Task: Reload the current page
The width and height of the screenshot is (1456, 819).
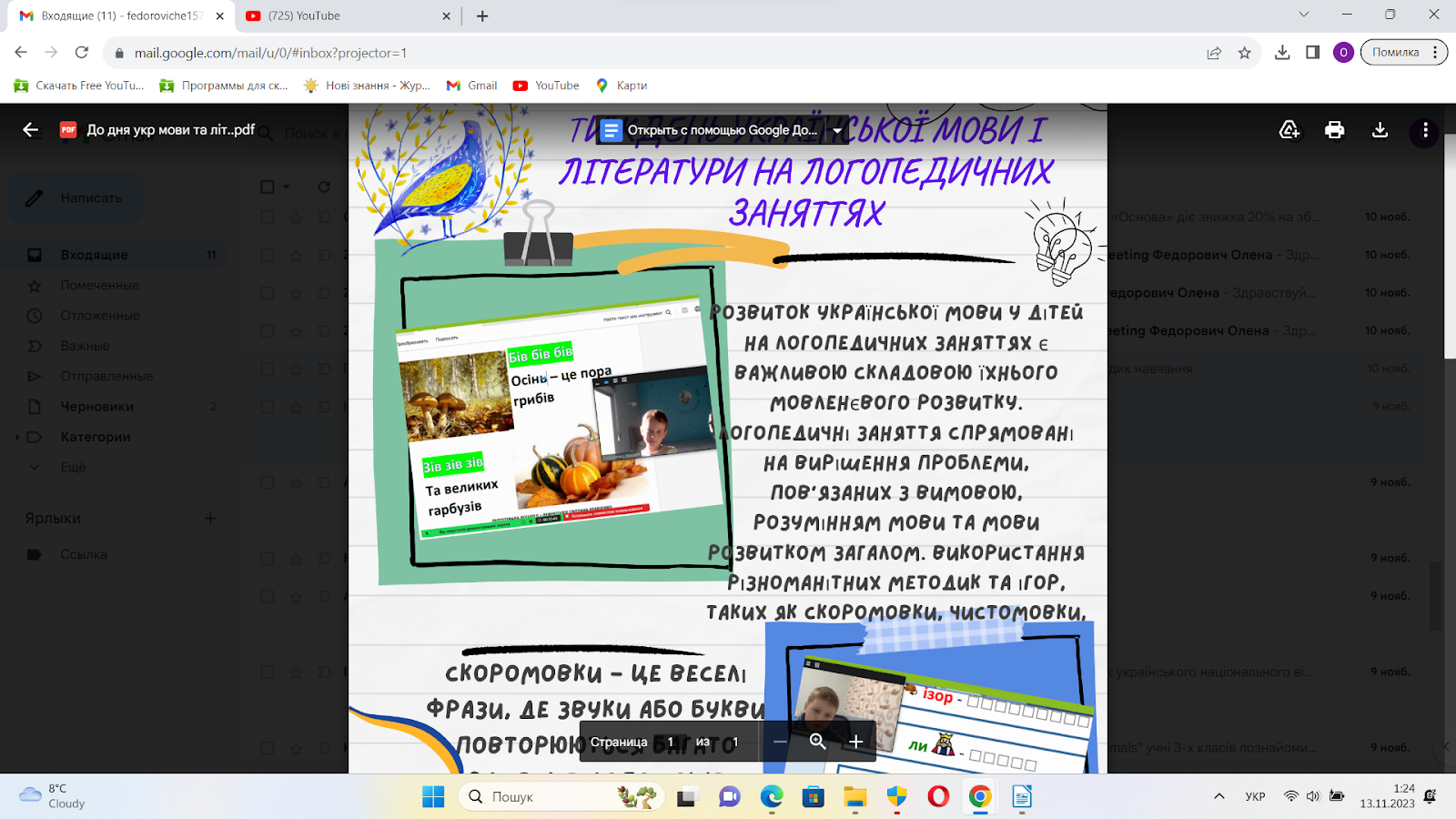Action: coord(82,53)
